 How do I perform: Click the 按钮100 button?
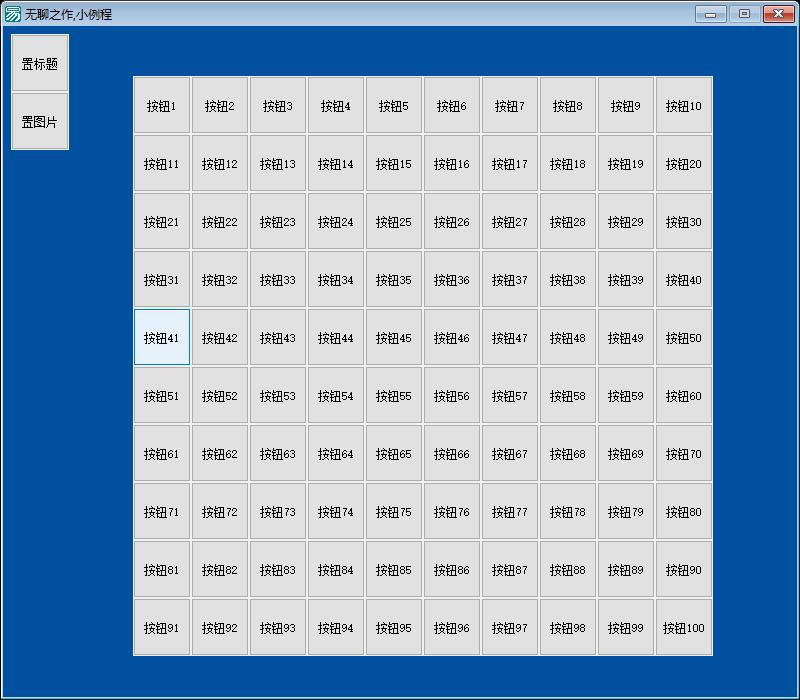point(684,628)
